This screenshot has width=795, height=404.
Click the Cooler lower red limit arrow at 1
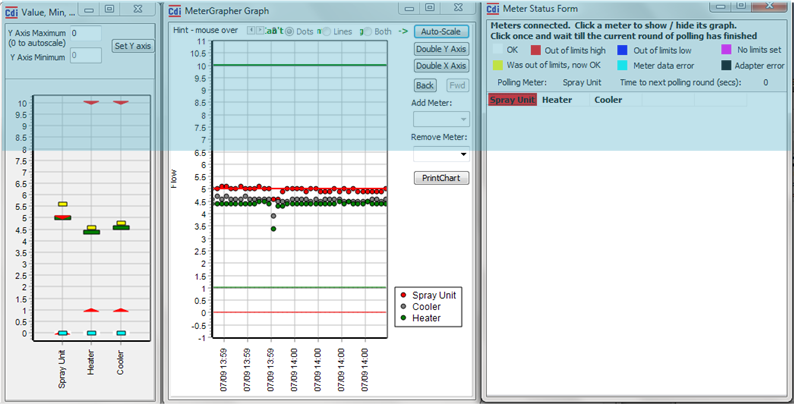pos(121,310)
